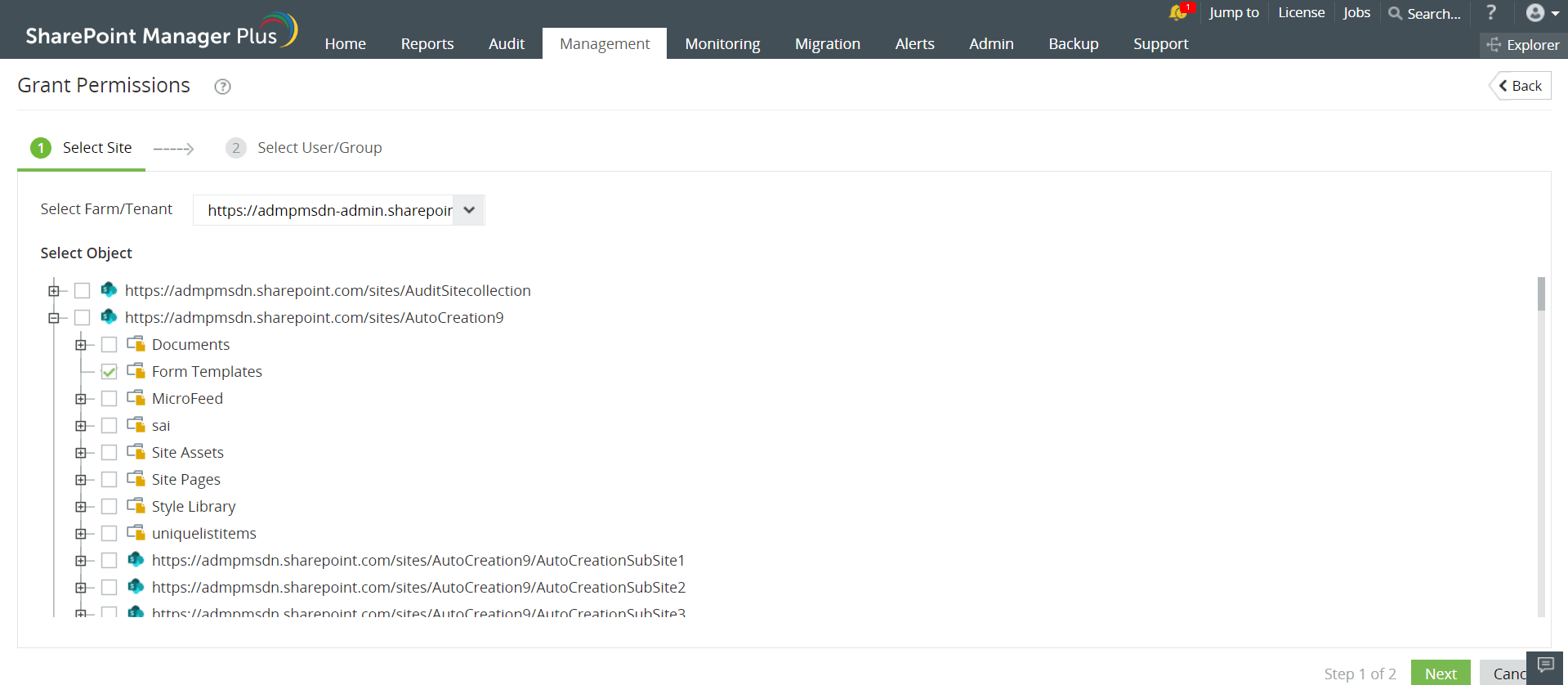Click the AutoCreationSubSite2 site icon
The height and width of the screenshot is (685, 1568).
point(136,586)
